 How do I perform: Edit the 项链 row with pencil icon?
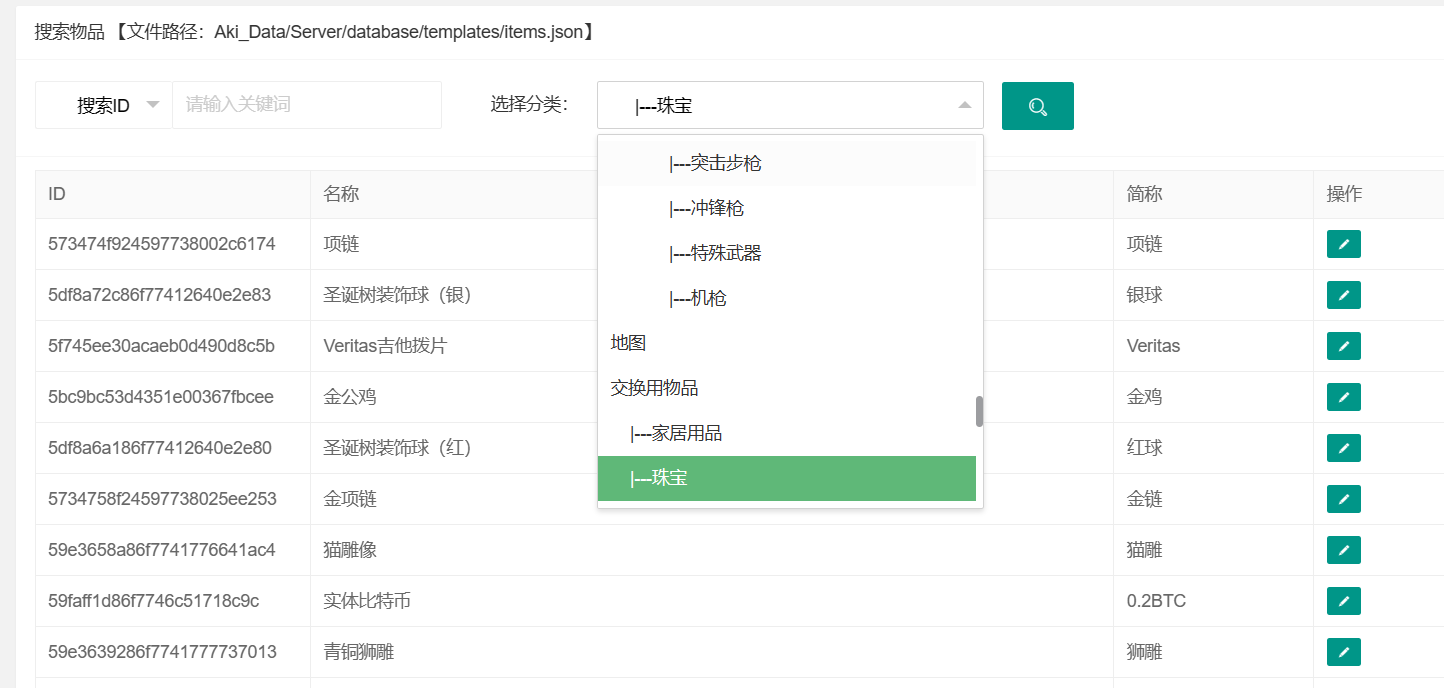(x=1343, y=244)
